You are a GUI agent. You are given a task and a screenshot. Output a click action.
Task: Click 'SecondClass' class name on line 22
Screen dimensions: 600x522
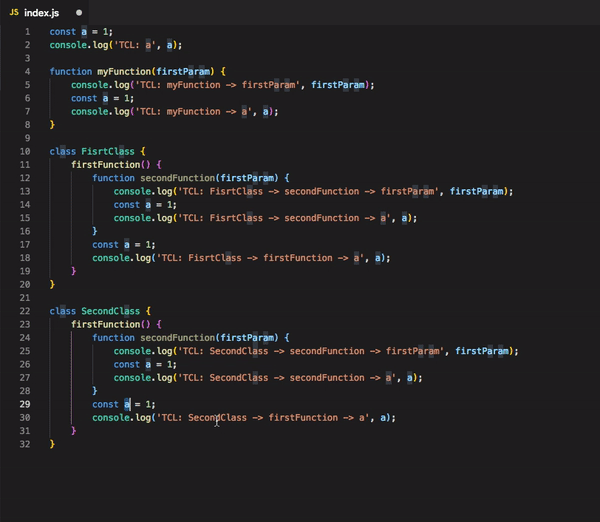pos(111,311)
